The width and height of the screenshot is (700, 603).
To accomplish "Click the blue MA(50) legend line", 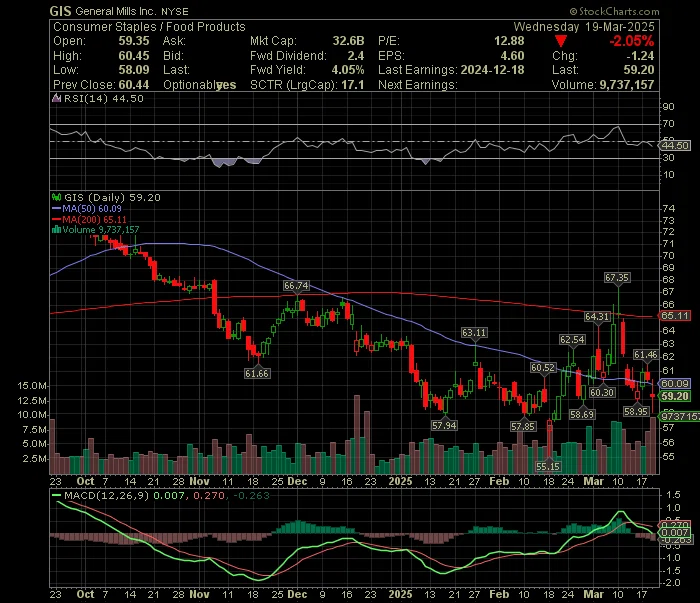I will [x=56, y=208].
